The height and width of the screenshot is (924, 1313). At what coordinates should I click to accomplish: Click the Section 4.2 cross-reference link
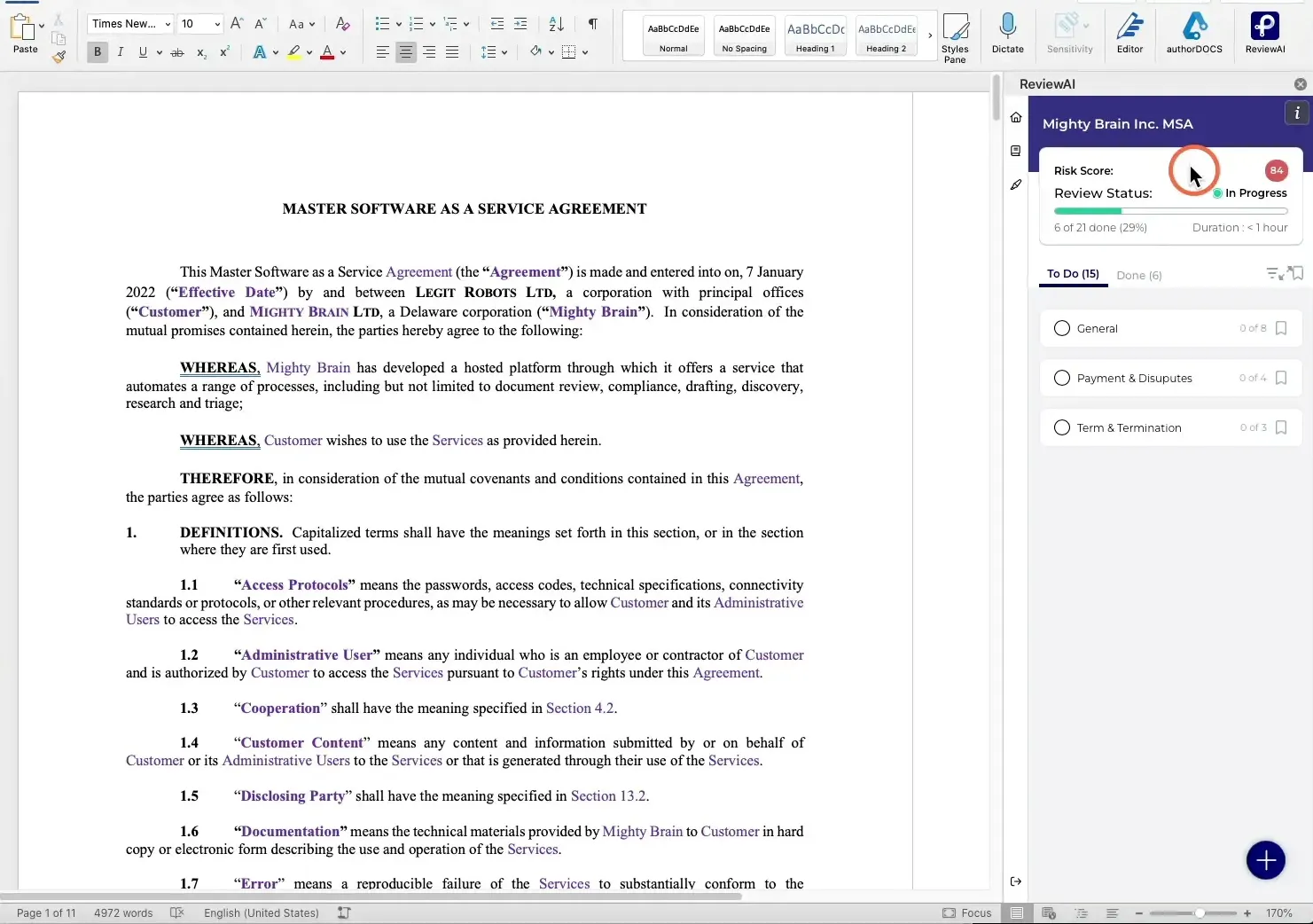[x=580, y=708]
